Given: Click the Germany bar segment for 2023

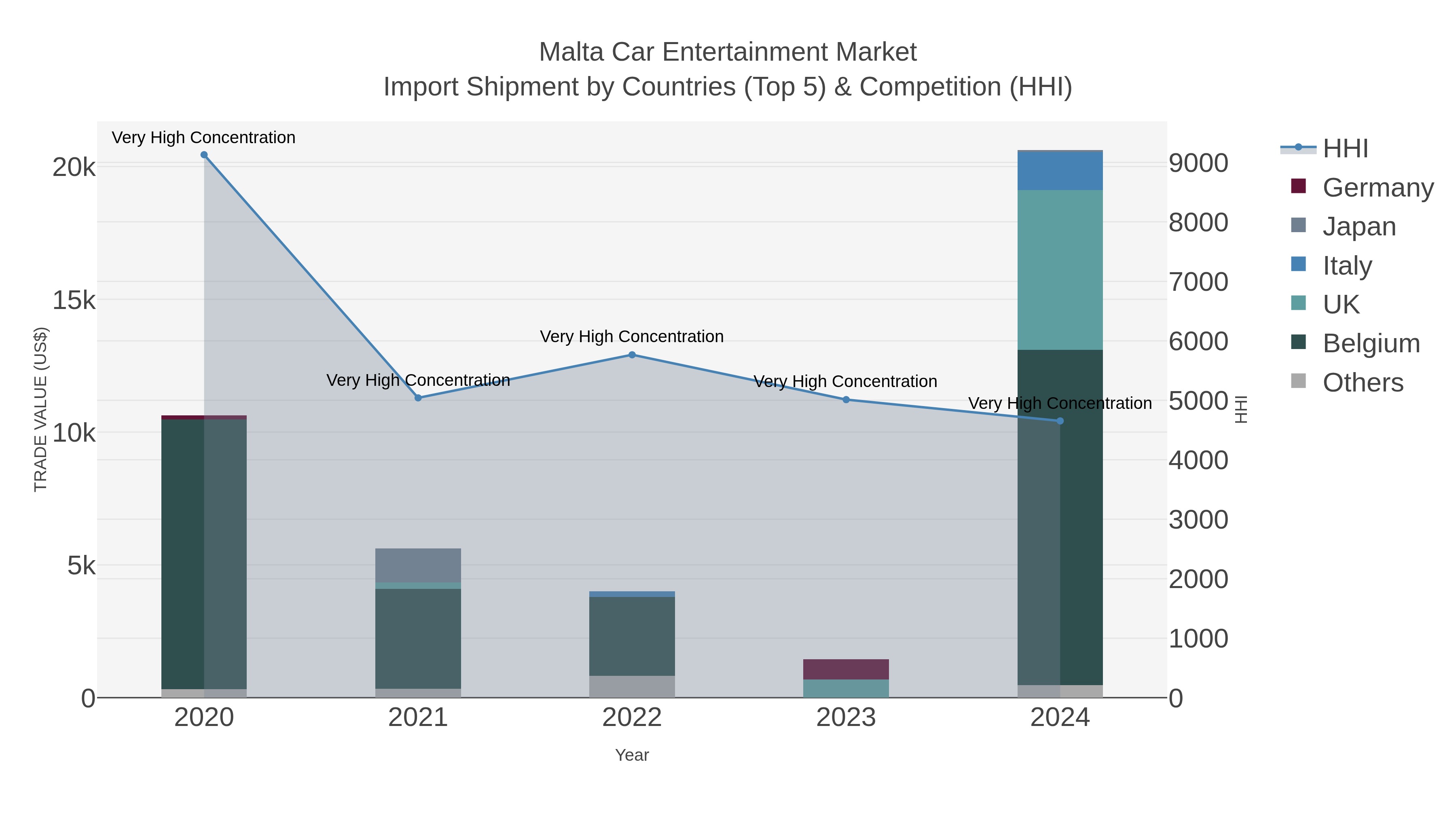Looking at the screenshot, I should point(846,669).
